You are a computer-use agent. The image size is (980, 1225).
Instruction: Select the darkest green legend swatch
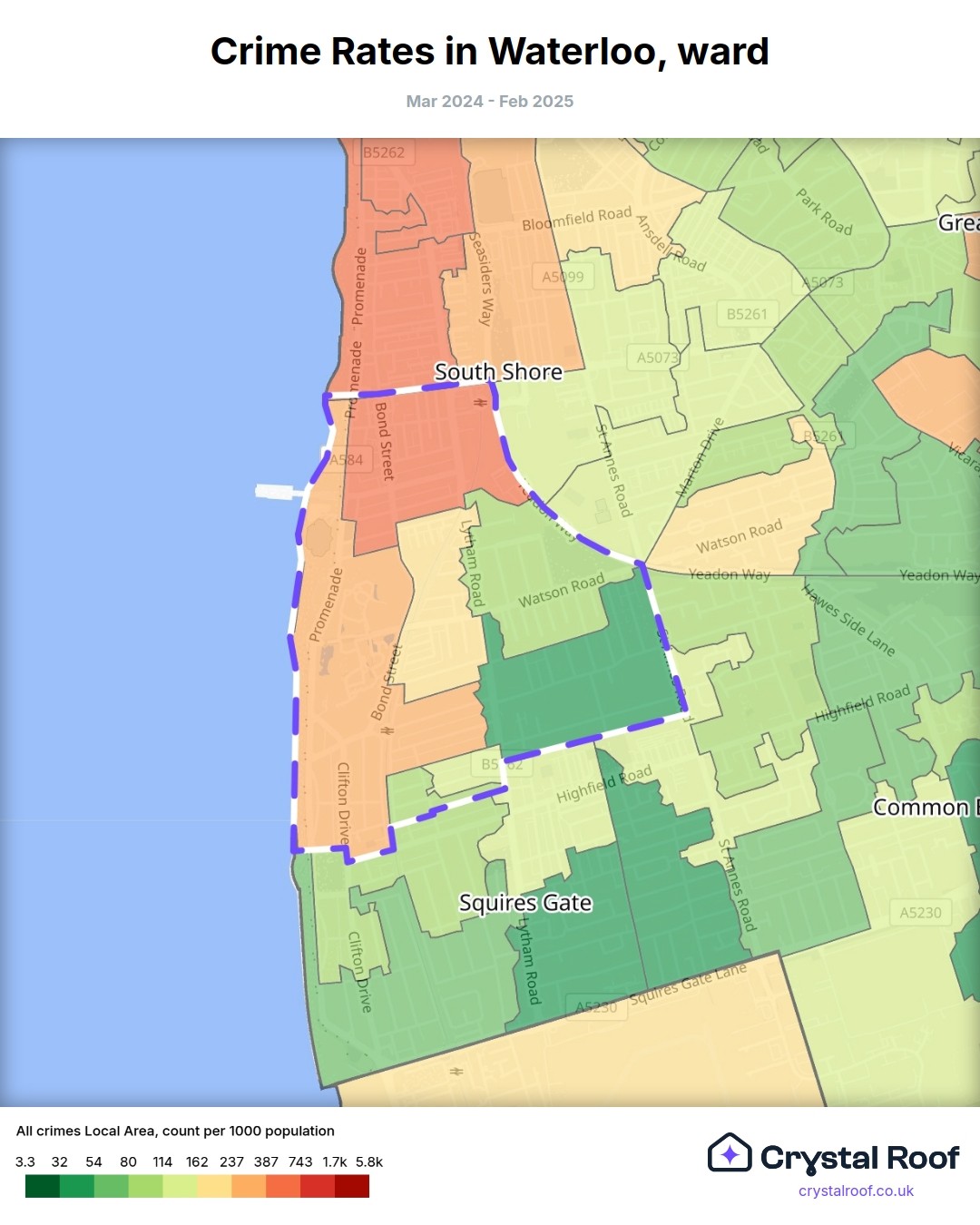click(x=42, y=1186)
